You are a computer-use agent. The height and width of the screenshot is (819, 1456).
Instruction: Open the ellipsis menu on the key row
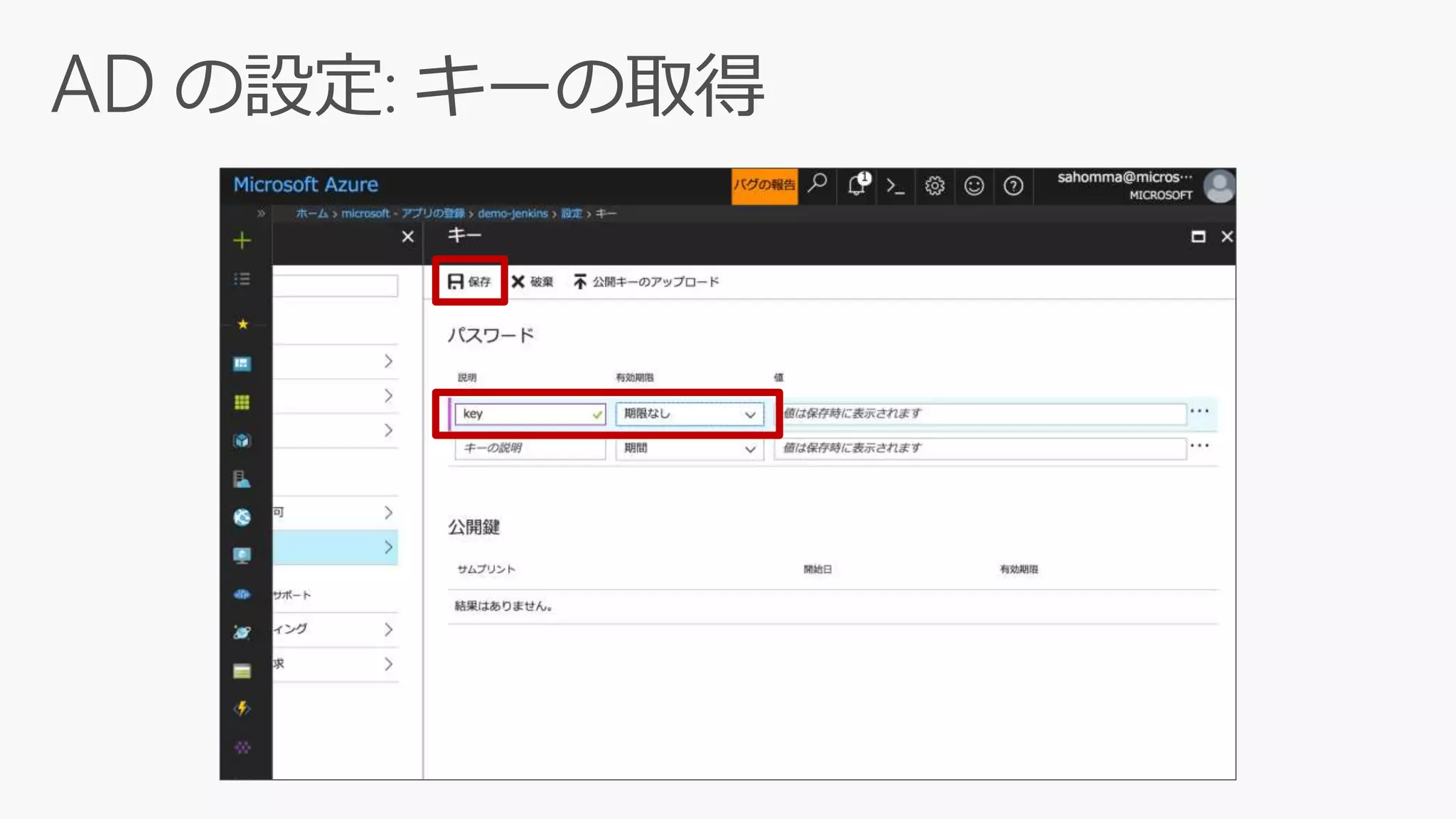pos(1199,411)
